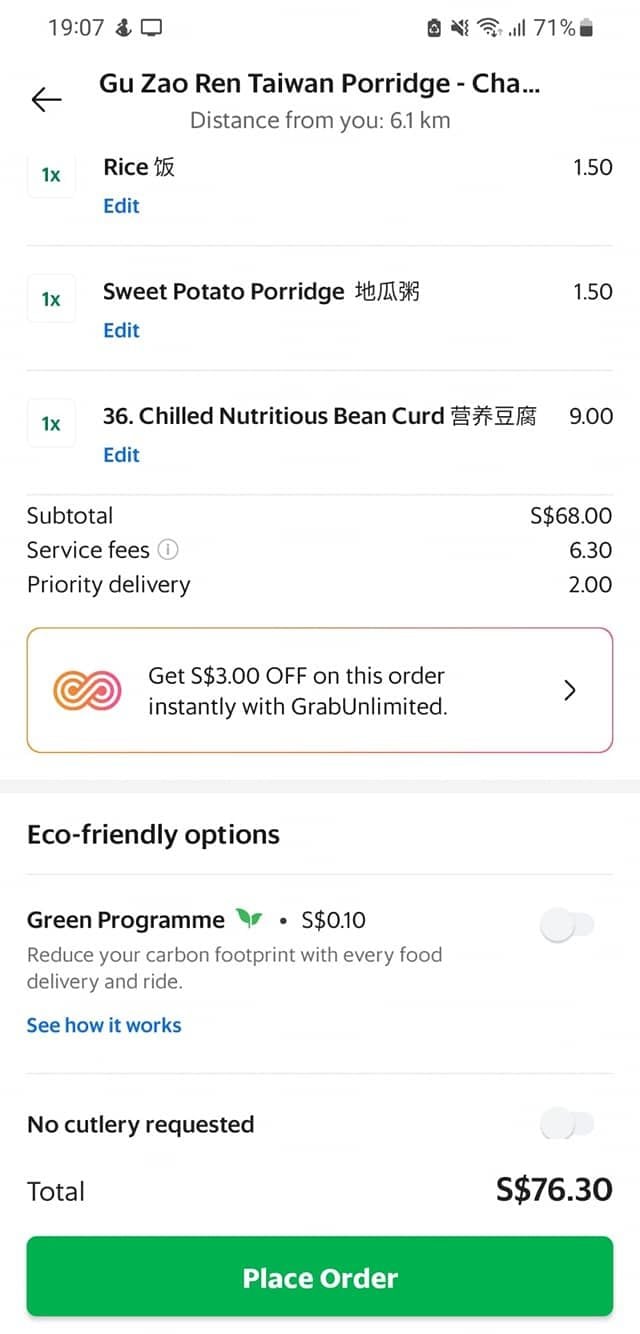The height and width of the screenshot is (1334, 640).
Task: Change quantity of Chilled Nutritious Bean Curd
Action: [x=51, y=424]
